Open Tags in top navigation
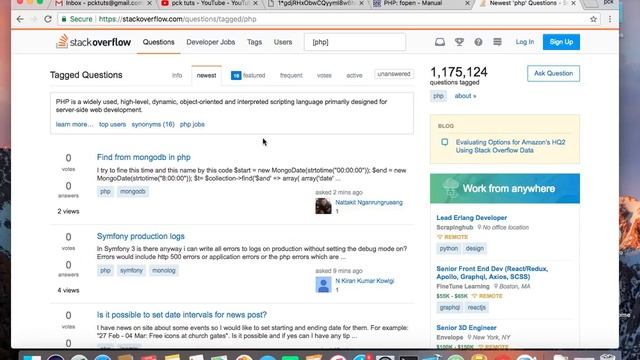Viewport: 640px width, 360px height. [x=254, y=42]
